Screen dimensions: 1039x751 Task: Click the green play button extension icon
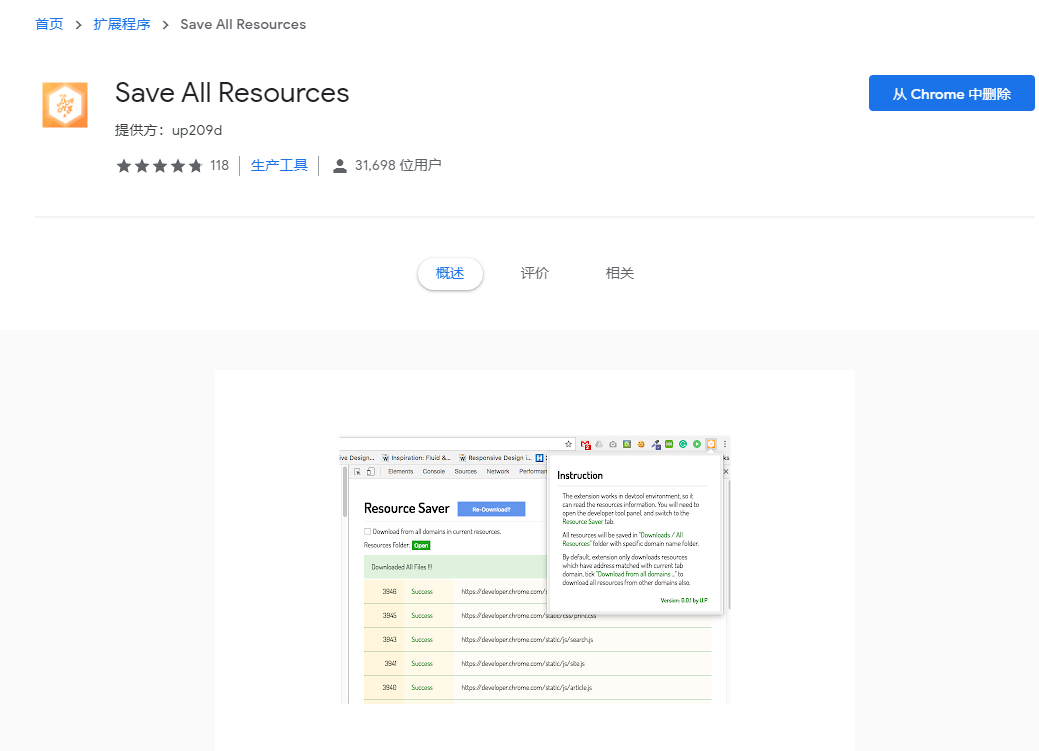coord(696,444)
